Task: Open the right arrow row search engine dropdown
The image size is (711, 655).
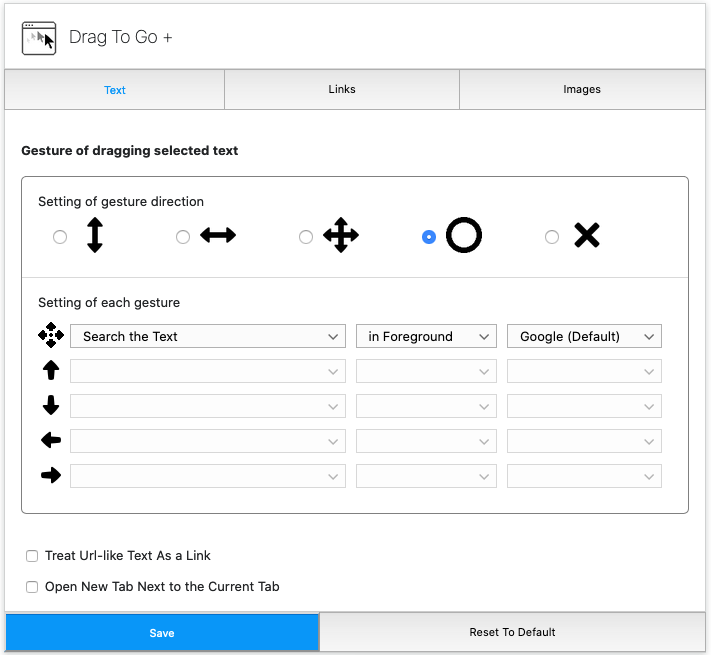Action: tap(584, 476)
